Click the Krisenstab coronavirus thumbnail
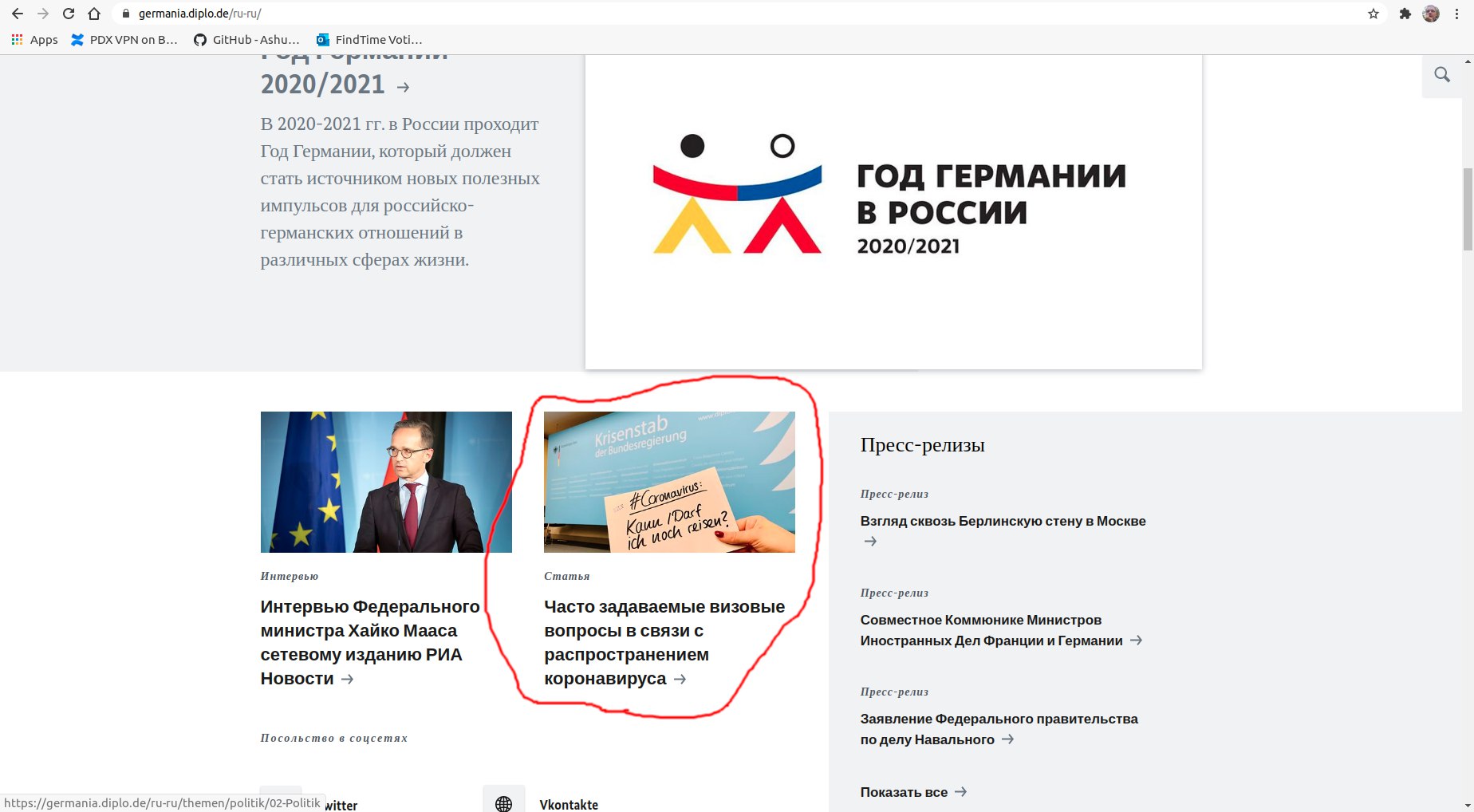The height and width of the screenshot is (812, 1474). coord(669,482)
